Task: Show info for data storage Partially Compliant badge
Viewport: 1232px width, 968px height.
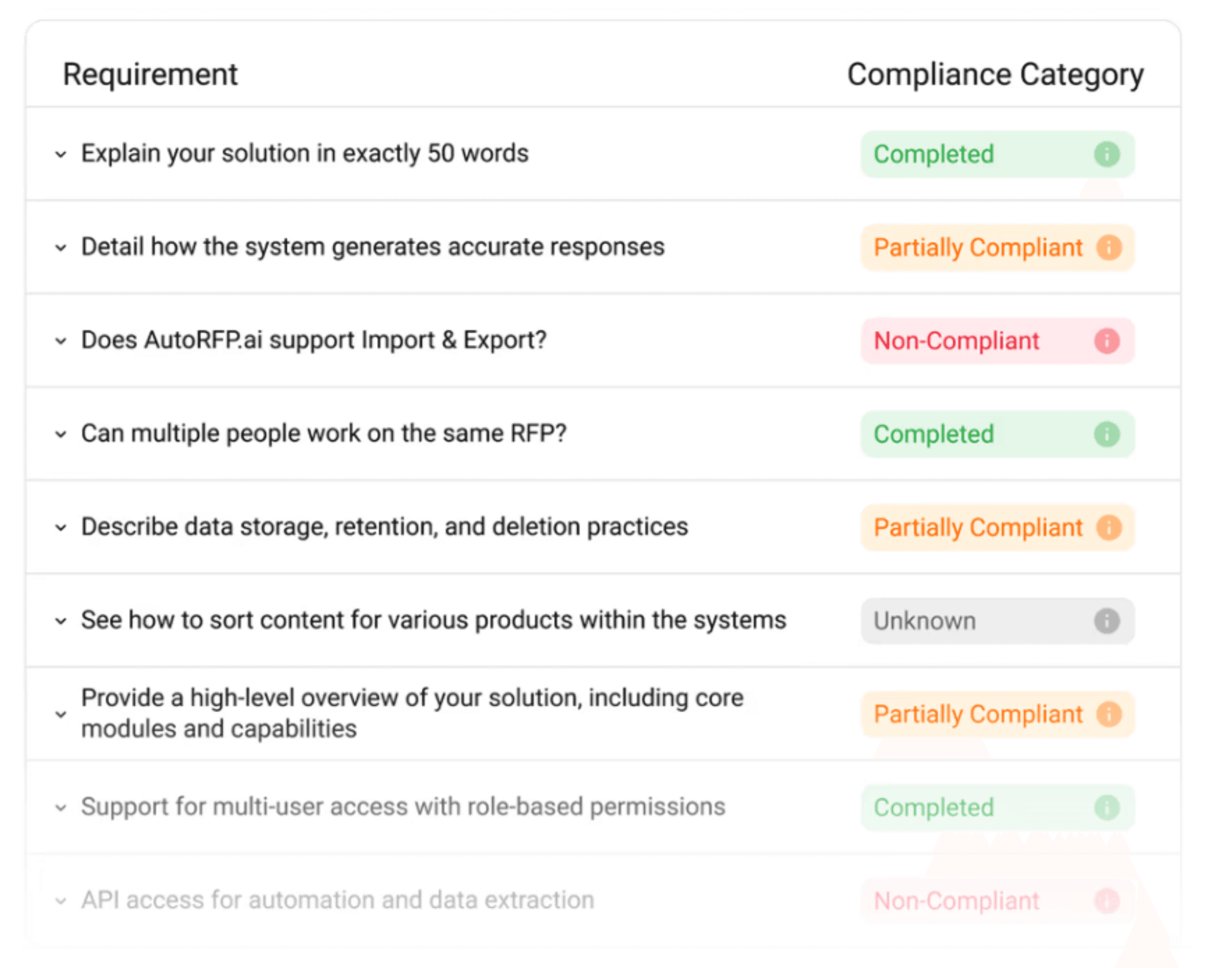Action: click(x=1108, y=528)
